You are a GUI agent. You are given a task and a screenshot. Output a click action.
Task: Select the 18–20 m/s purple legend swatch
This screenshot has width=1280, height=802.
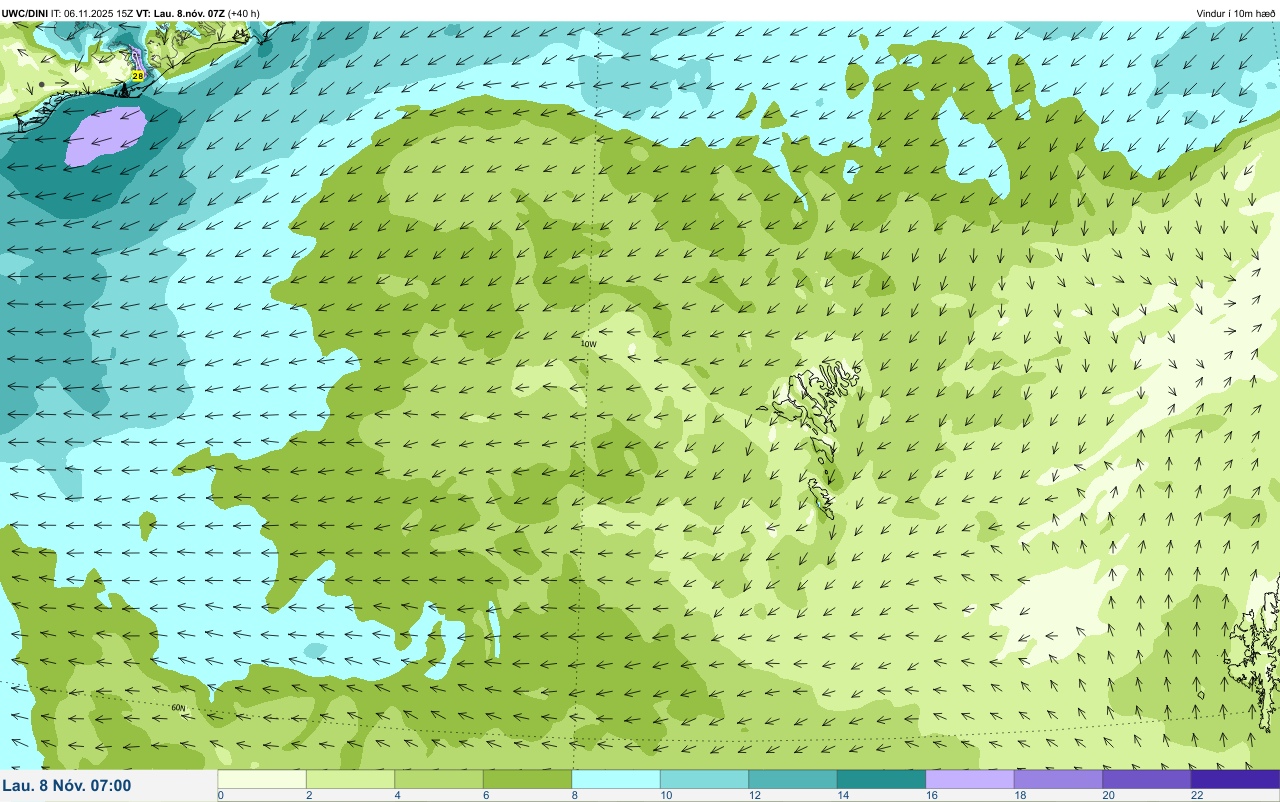1058,779
